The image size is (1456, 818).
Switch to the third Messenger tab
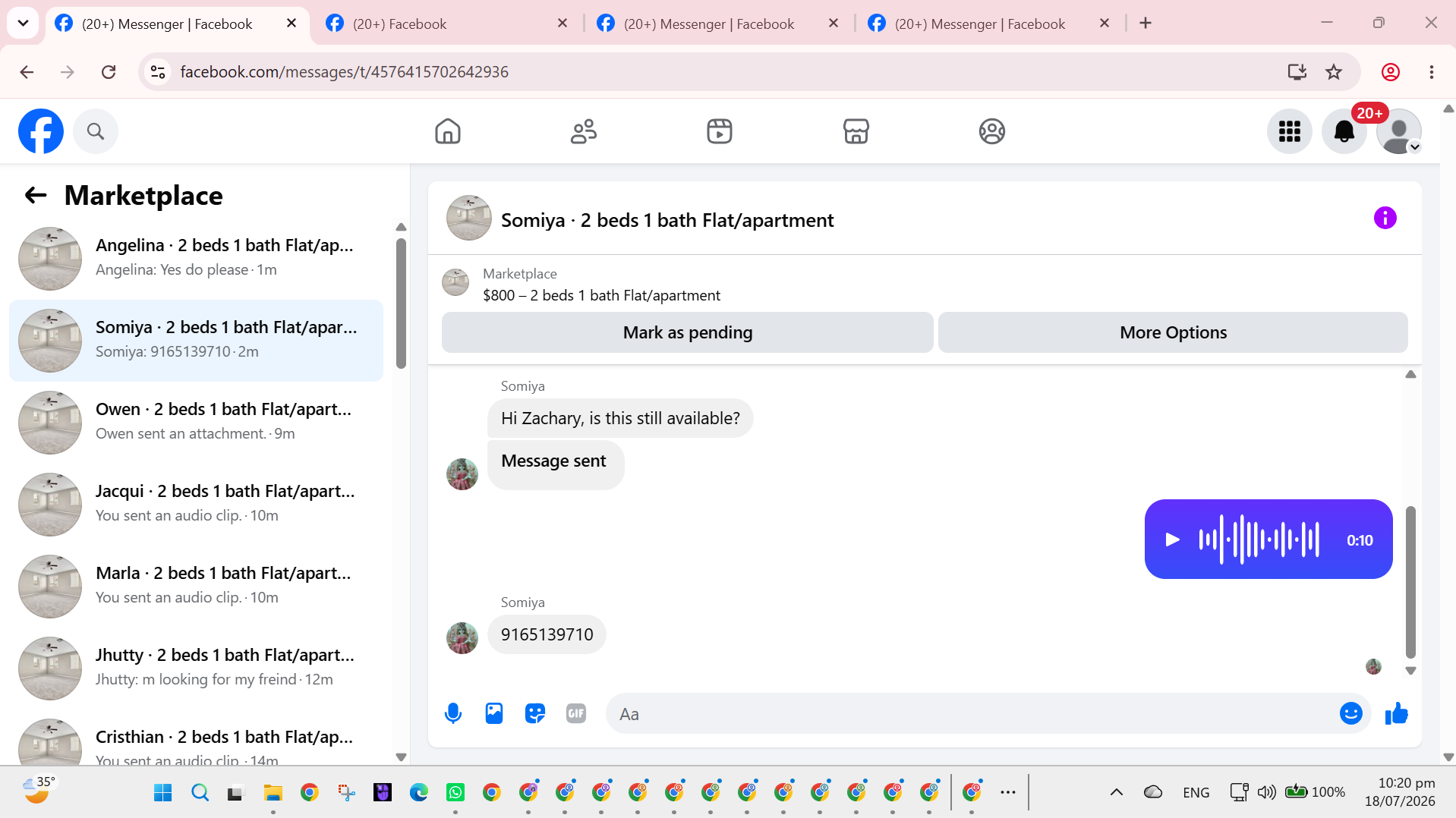coord(717,24)
